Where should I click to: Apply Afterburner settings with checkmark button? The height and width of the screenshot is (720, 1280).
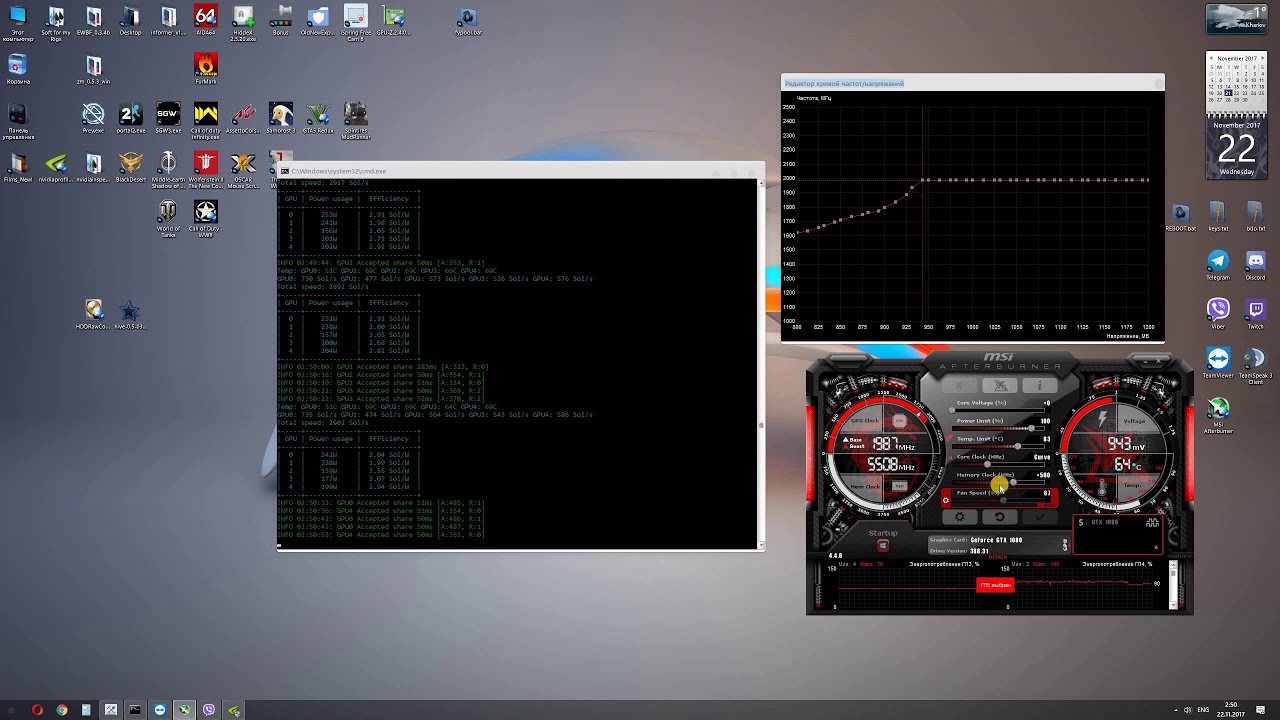click(x=1038, y=517)
